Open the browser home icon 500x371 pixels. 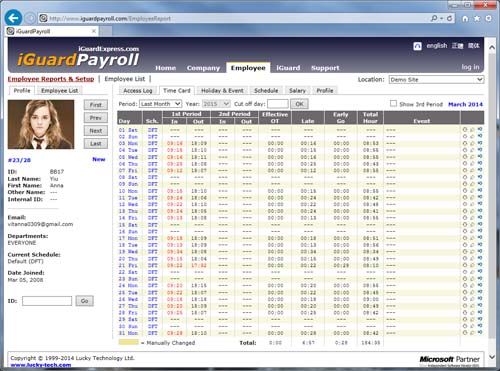coord(465,19)
